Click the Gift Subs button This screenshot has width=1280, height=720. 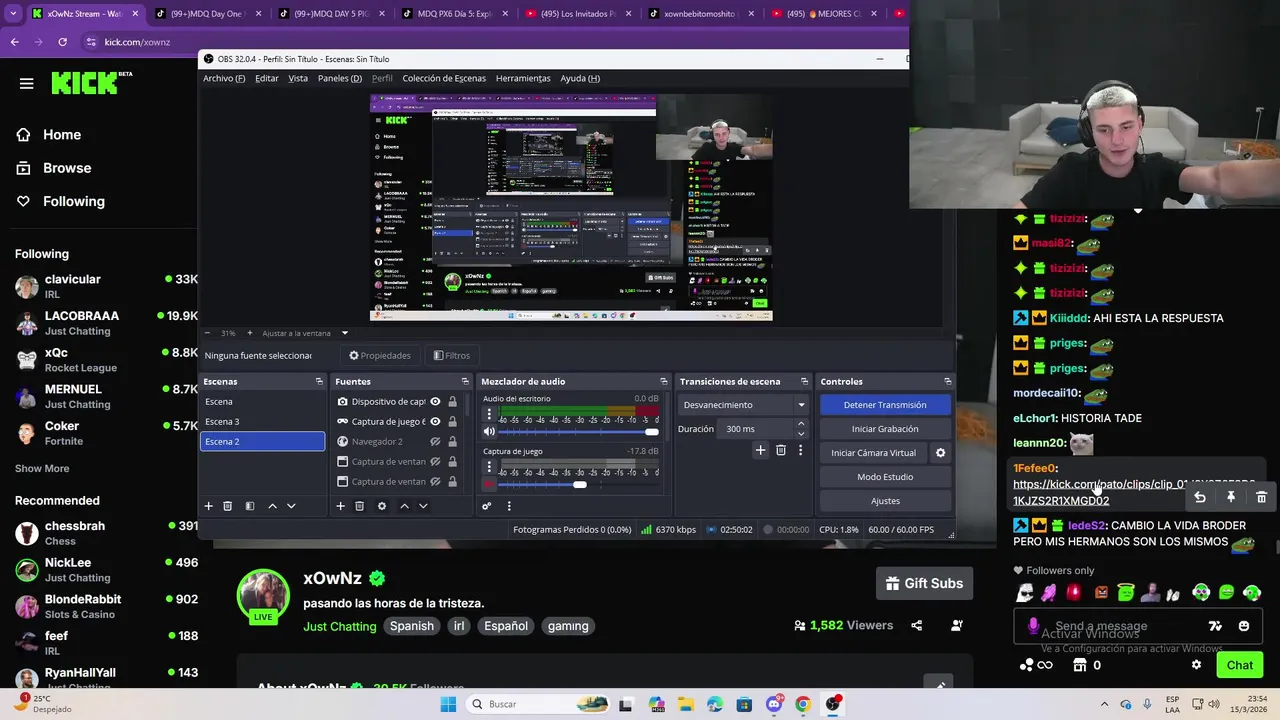pyautogui.click(x=925, y=583)
